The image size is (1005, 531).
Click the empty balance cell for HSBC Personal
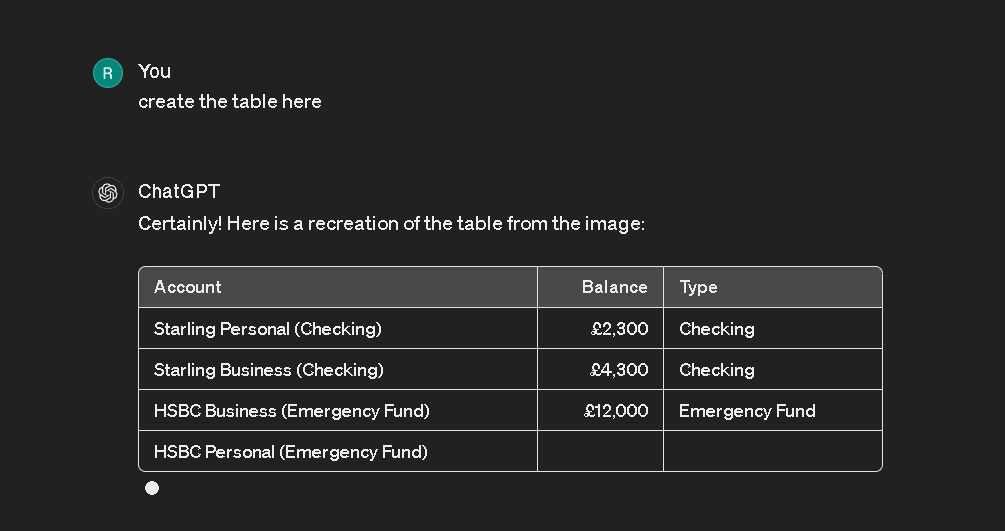pyautogui.click(x=600, y=451)
